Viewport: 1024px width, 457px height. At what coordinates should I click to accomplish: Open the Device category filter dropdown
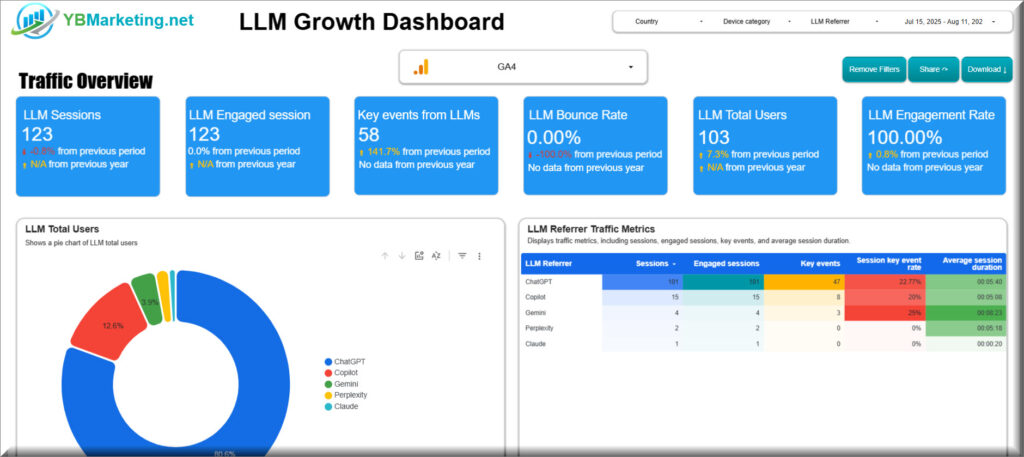(x=757, y=22)
